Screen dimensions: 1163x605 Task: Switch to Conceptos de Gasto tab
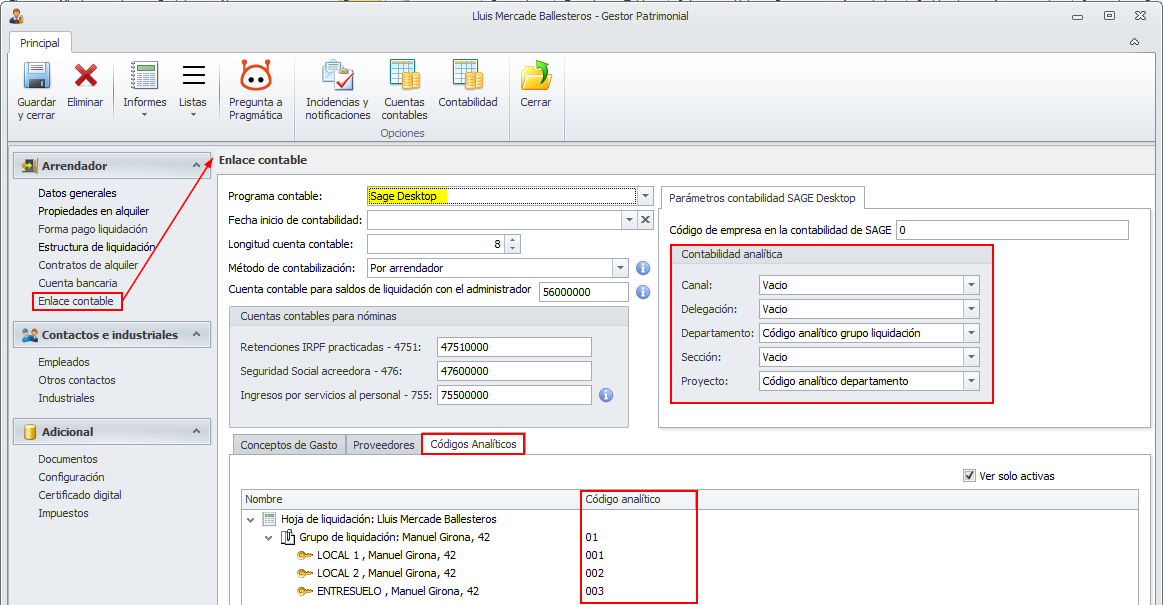tap(289, 445)
